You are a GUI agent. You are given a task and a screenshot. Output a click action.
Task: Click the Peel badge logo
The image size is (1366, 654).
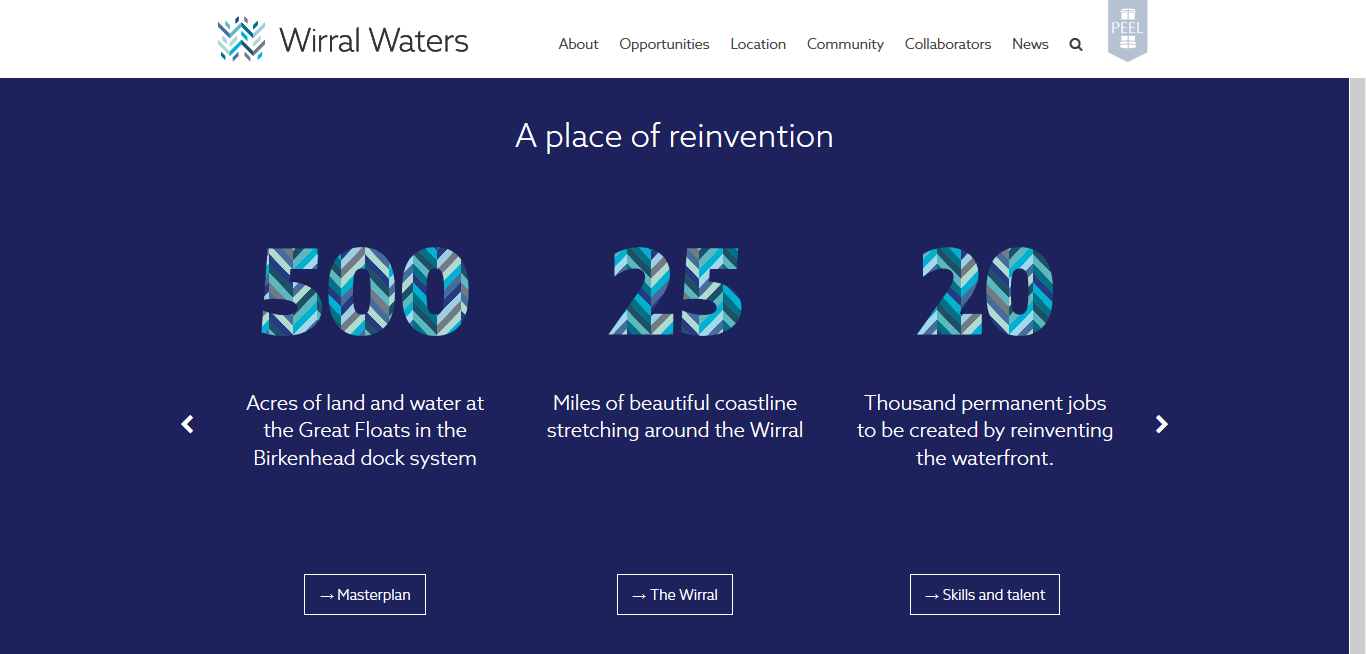[1127, 30]
